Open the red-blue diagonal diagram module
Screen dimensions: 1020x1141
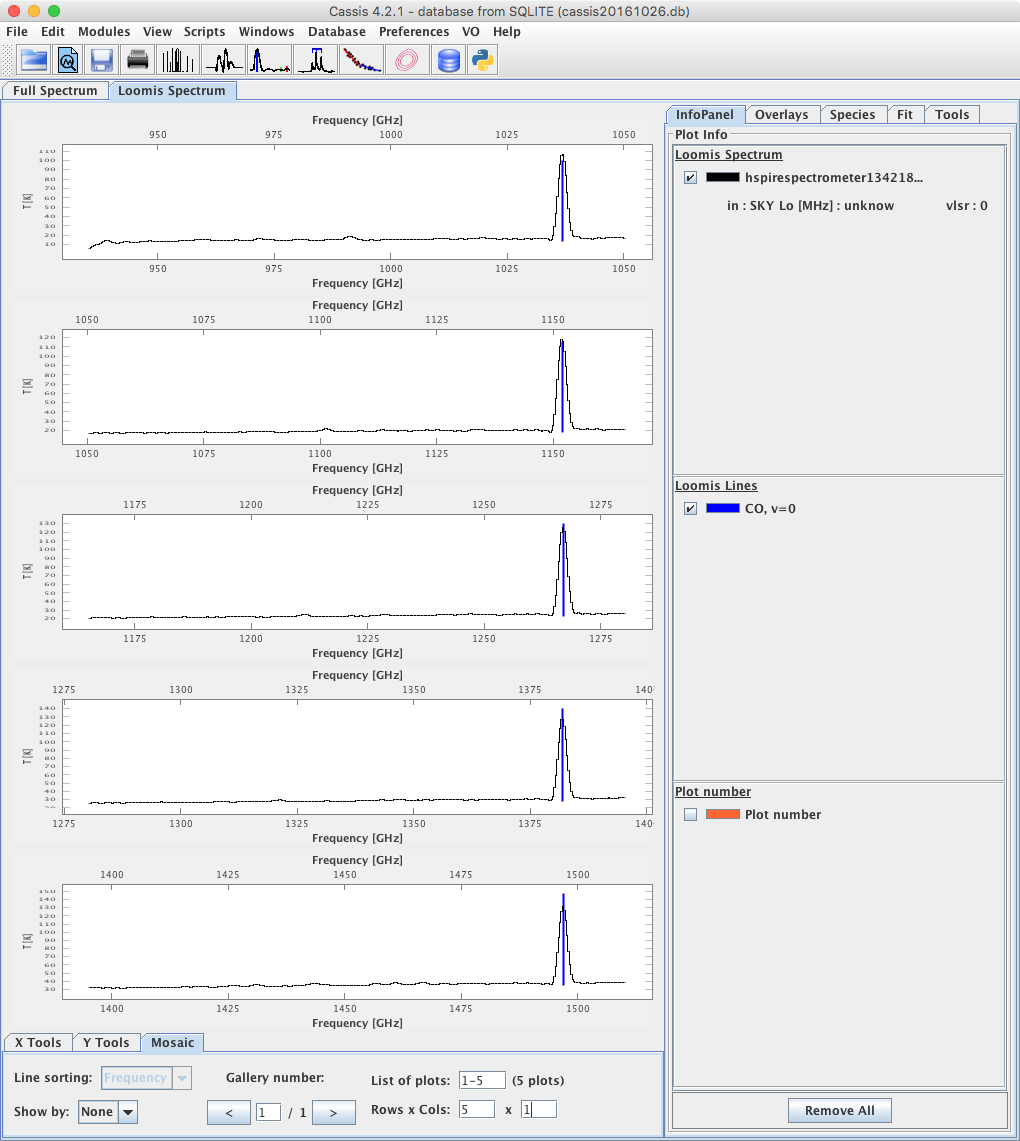(362, 60)
